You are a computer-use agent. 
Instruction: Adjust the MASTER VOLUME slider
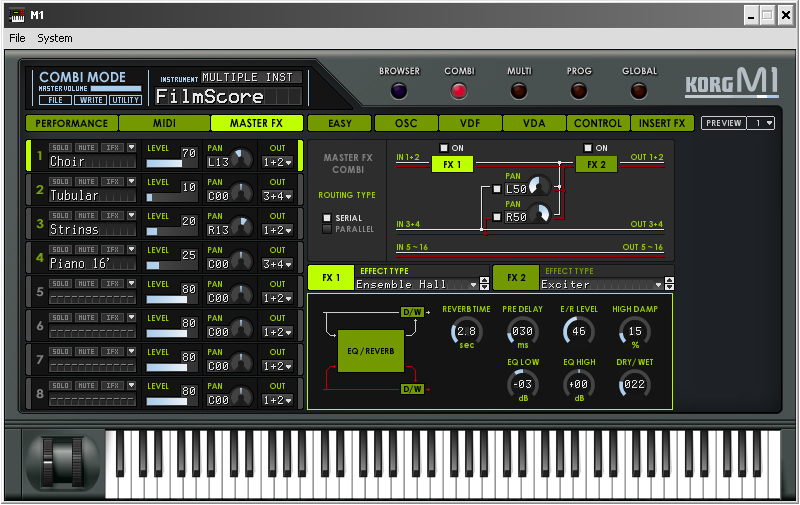(x=116, y=89)
